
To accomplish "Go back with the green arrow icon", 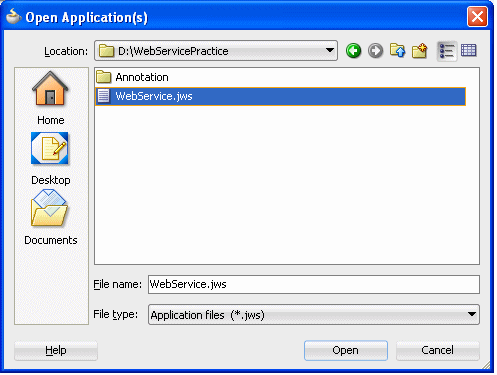I will point(353,51).
